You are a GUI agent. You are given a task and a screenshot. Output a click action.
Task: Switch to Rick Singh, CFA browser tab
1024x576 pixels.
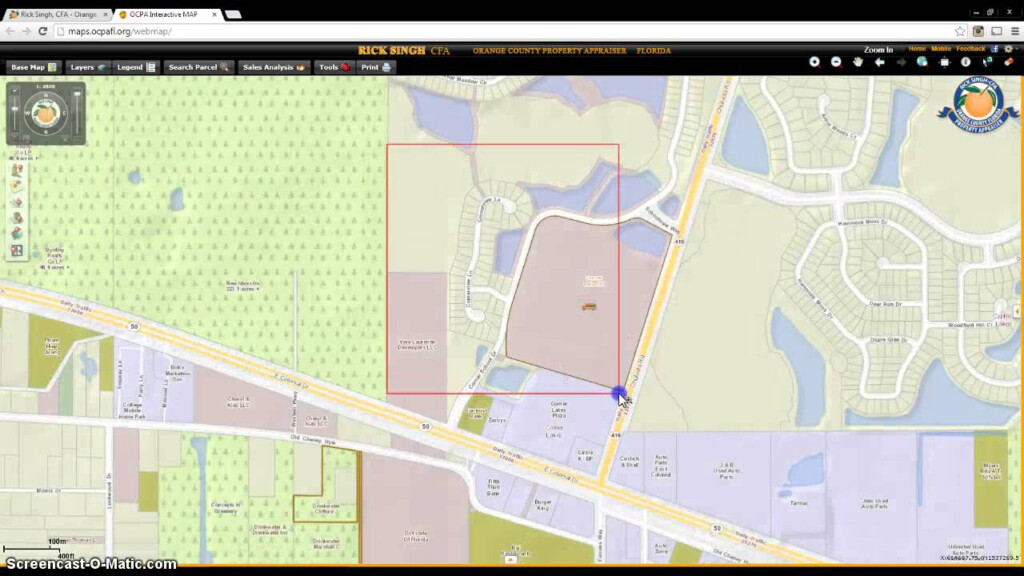pyautogui.click(x=57, y=14)
